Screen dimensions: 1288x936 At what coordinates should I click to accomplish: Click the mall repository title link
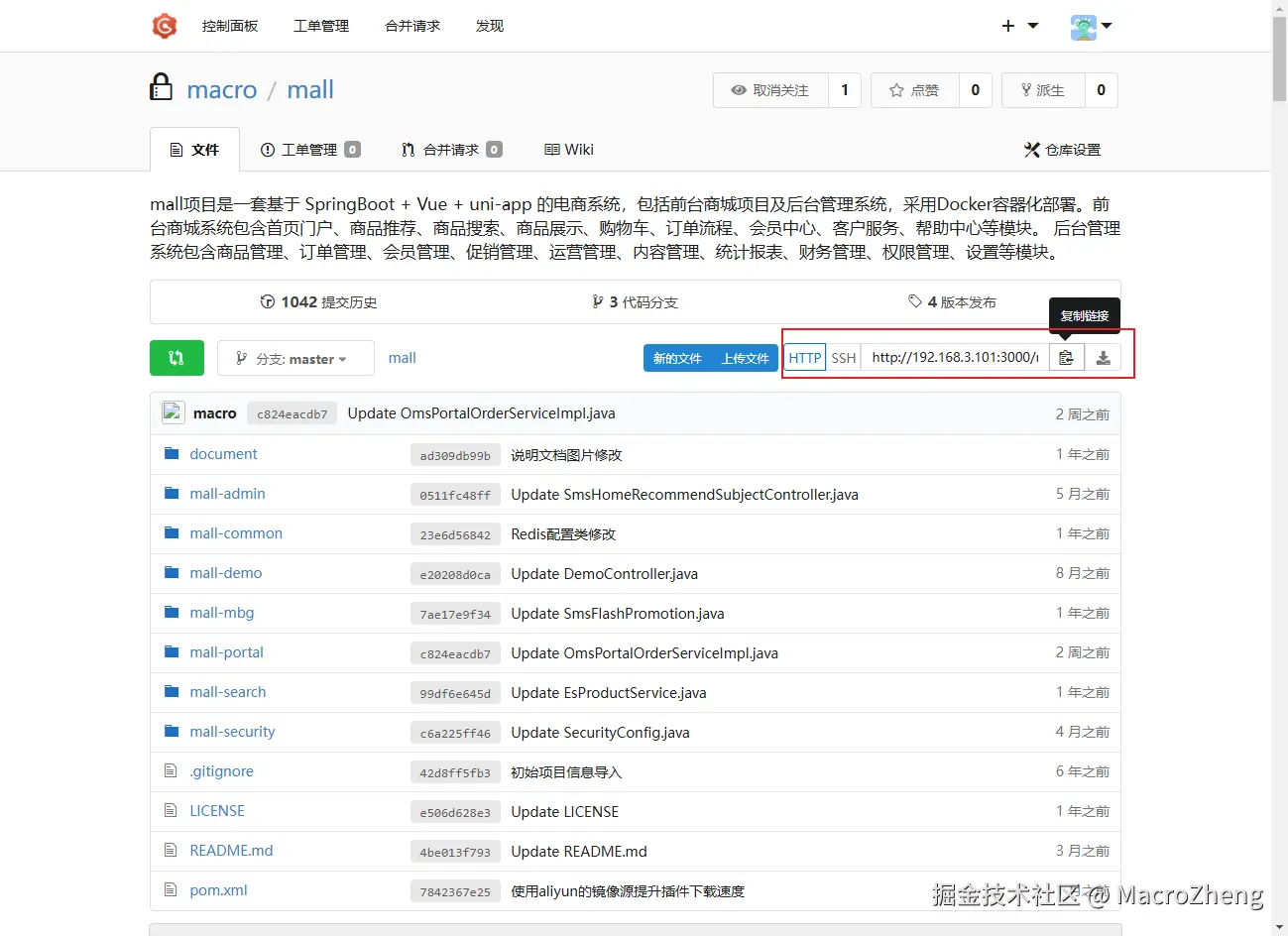[310, 90]
